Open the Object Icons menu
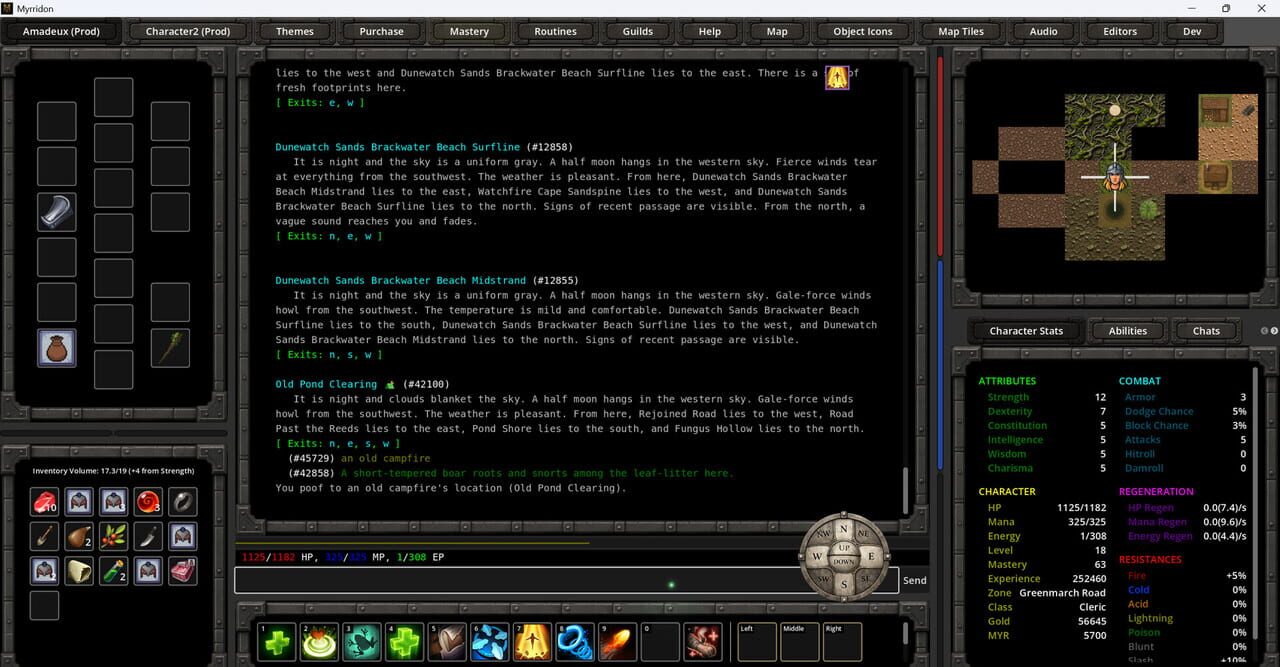 point(863,31)
